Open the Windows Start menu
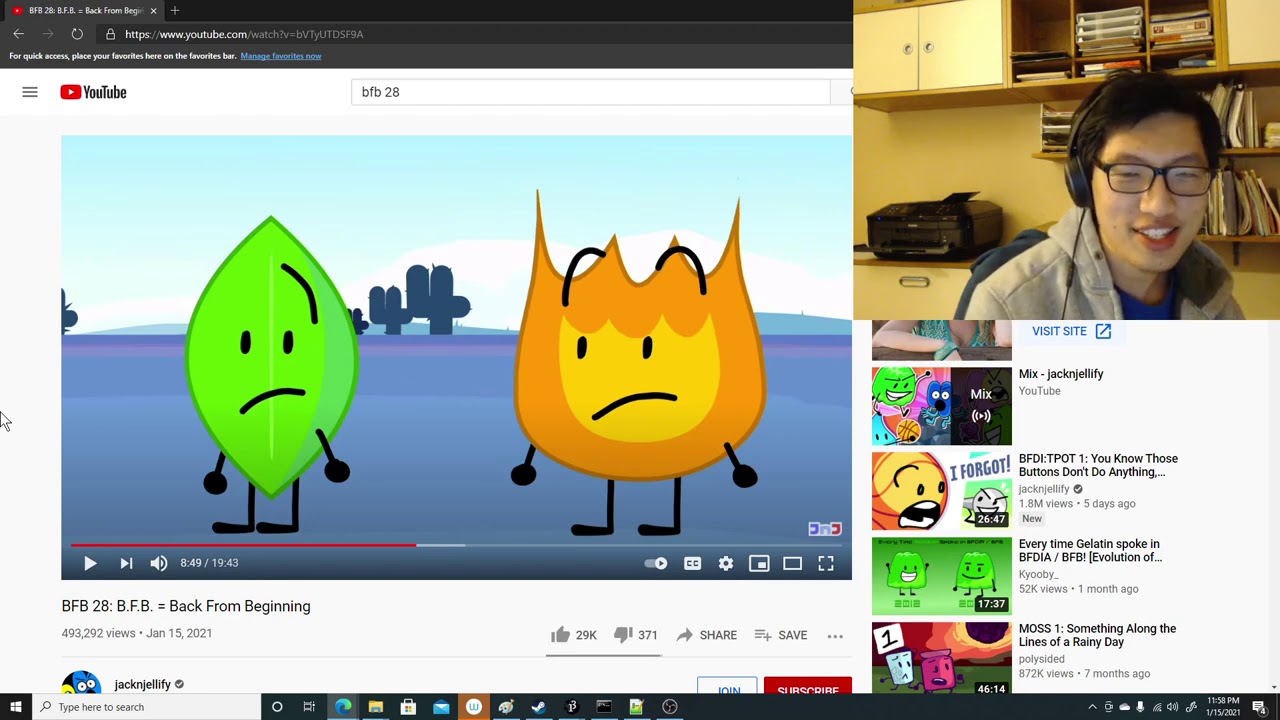Screen dimensions: 1280x720 tap(15, 707)
